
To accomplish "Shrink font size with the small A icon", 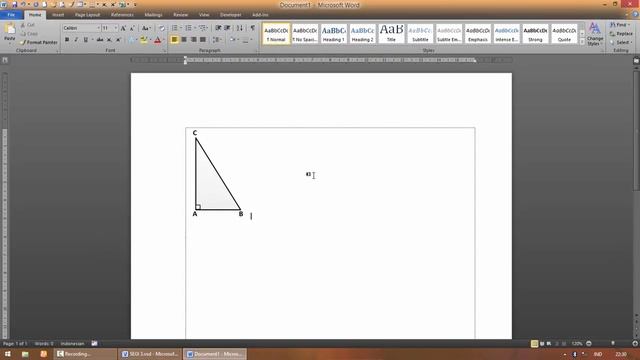I will pyautogui.click(x=132, y=28).
